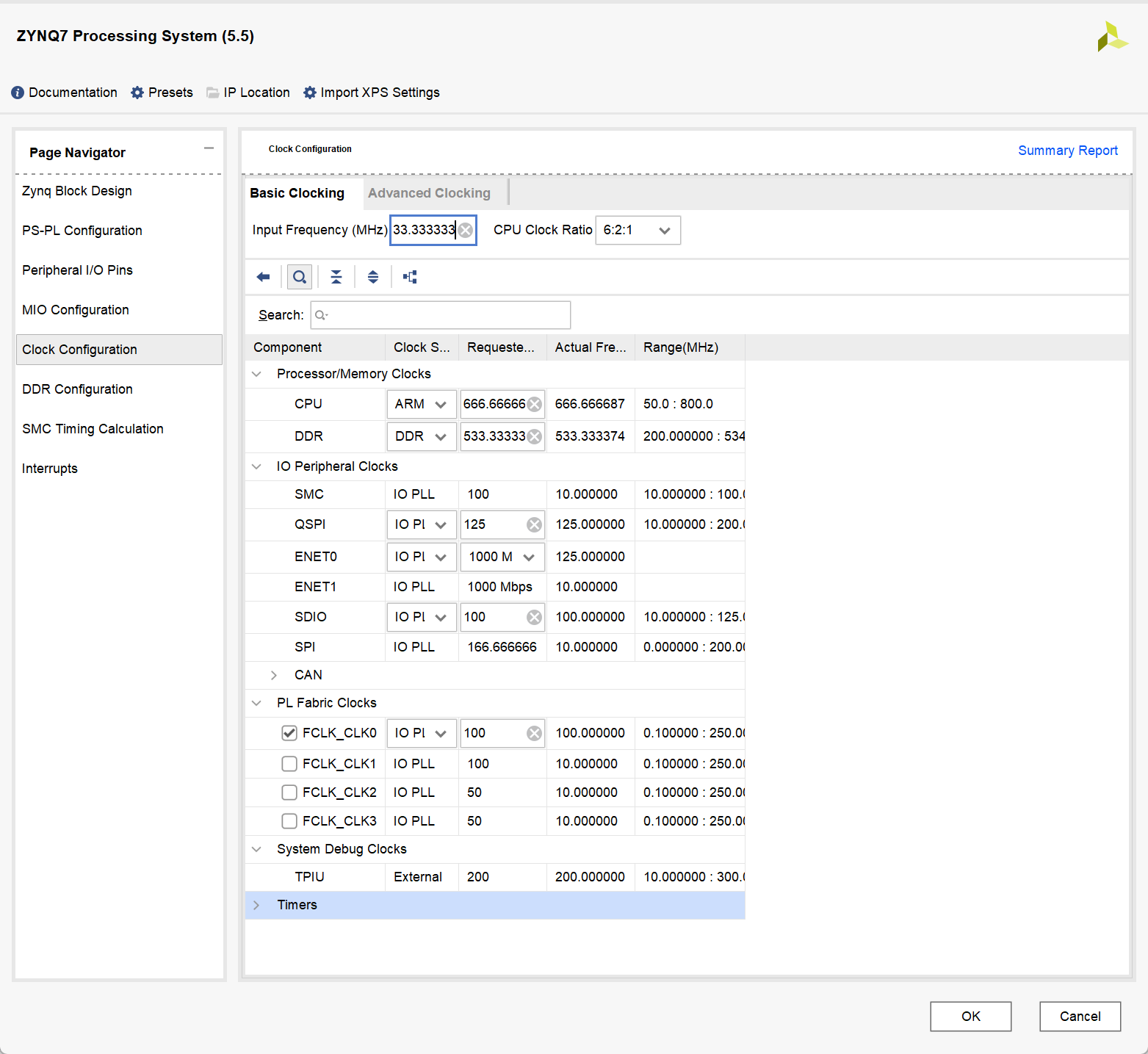Clear the Input Frequency field value
Screen dimensions: 1148x1054
tap(466, 231)
